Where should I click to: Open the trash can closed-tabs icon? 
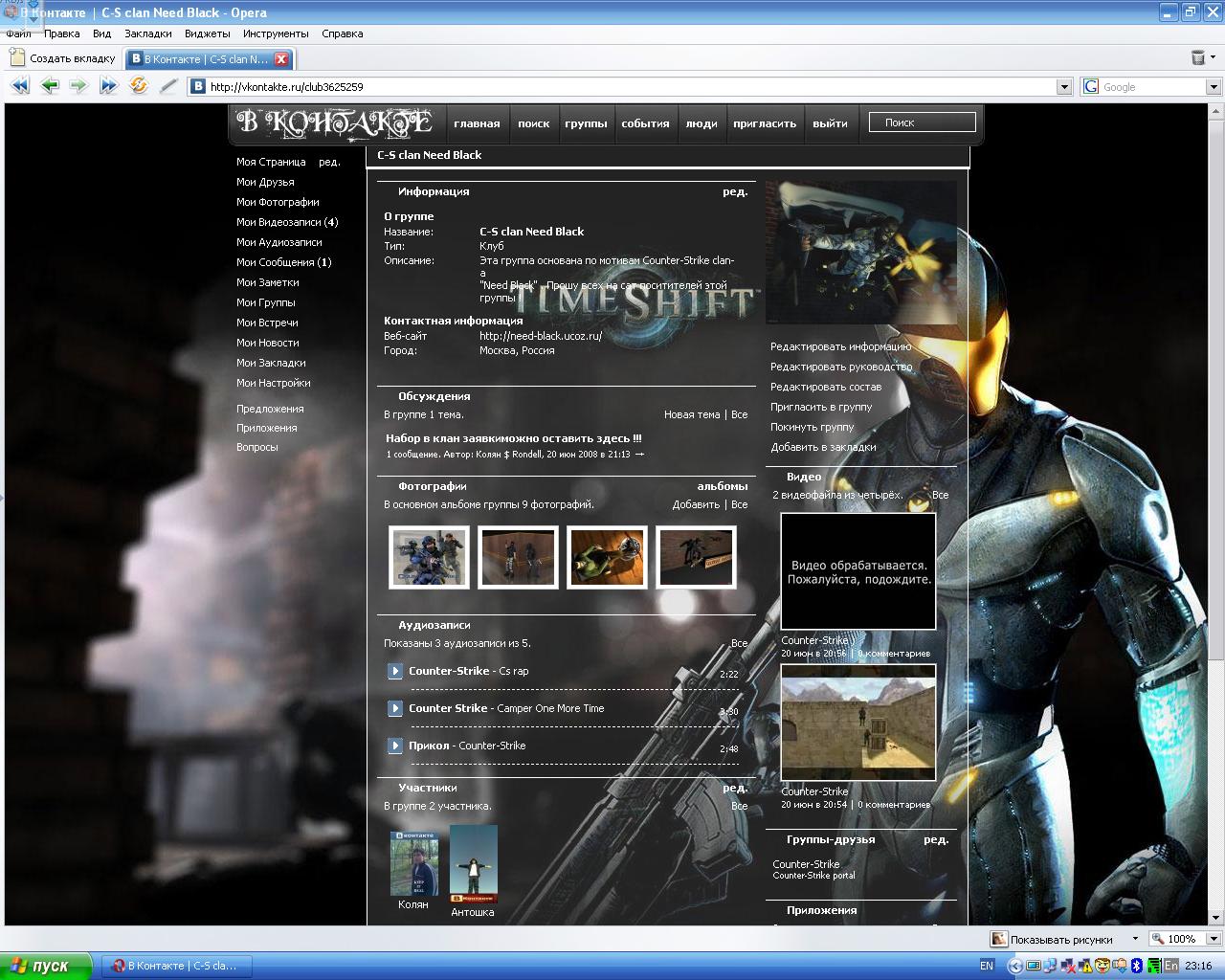click(x=1198, y=58)
